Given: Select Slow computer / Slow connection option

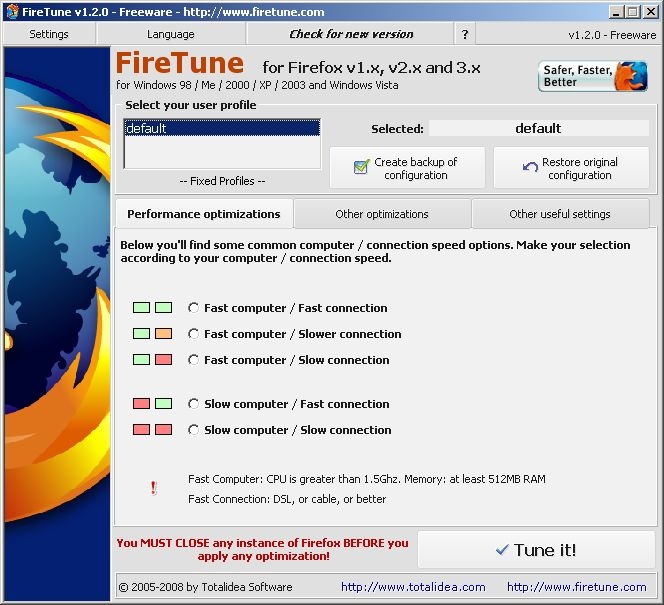Looking at the screenshot, I should coord(194,430).
